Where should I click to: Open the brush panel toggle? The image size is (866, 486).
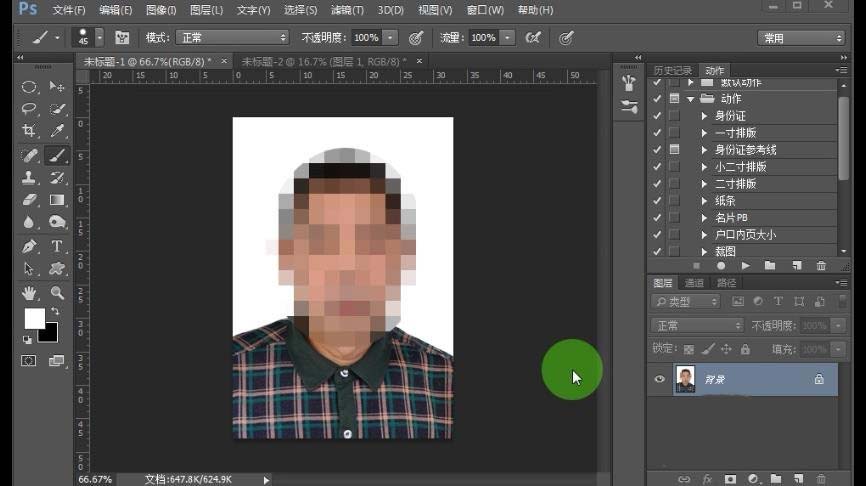coord(122,38)
